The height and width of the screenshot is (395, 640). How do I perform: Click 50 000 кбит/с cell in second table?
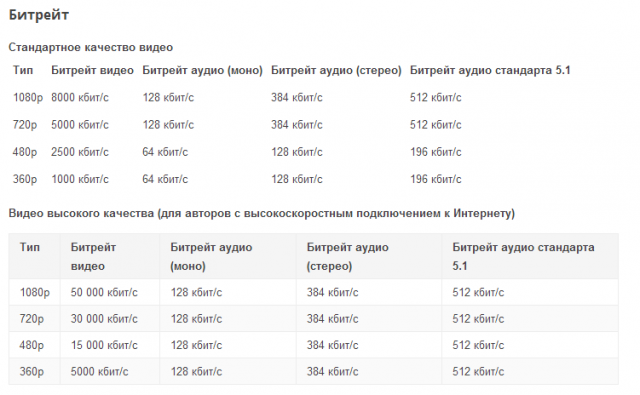pyautogui.click(x=104, y=292)
